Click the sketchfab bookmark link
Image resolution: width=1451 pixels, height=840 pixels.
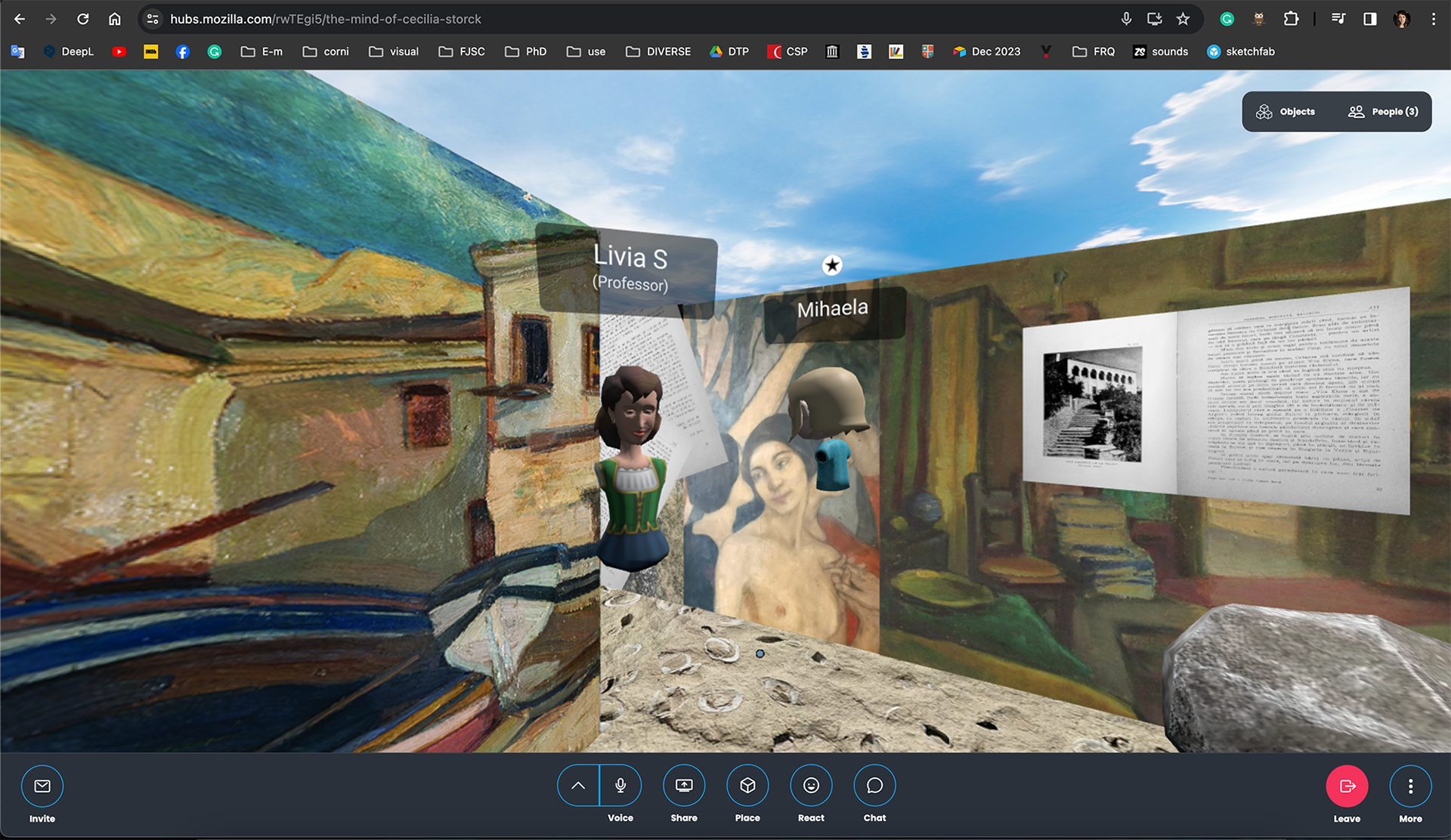(1240, 51)
